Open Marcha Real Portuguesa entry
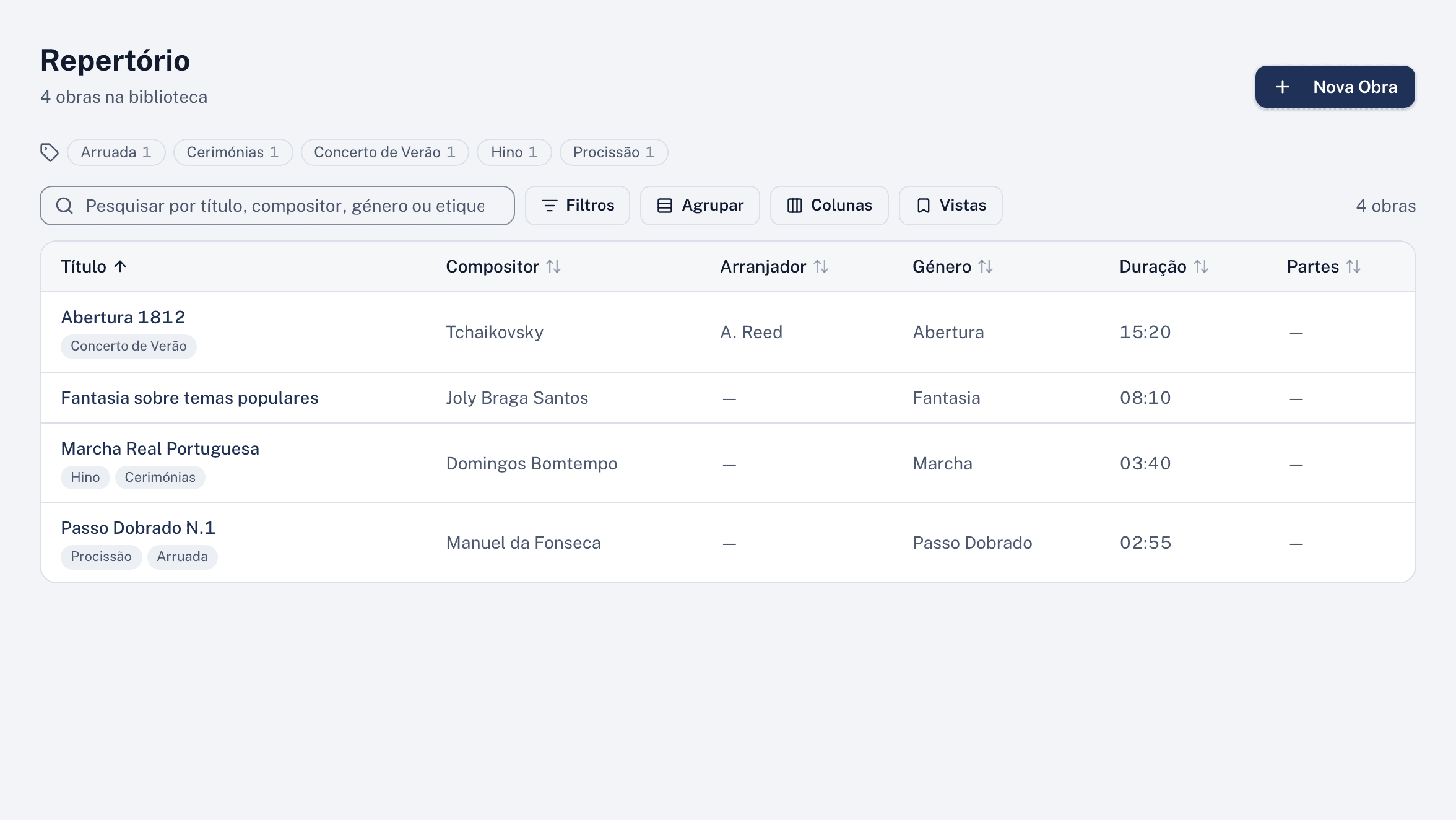 (160, 448)
